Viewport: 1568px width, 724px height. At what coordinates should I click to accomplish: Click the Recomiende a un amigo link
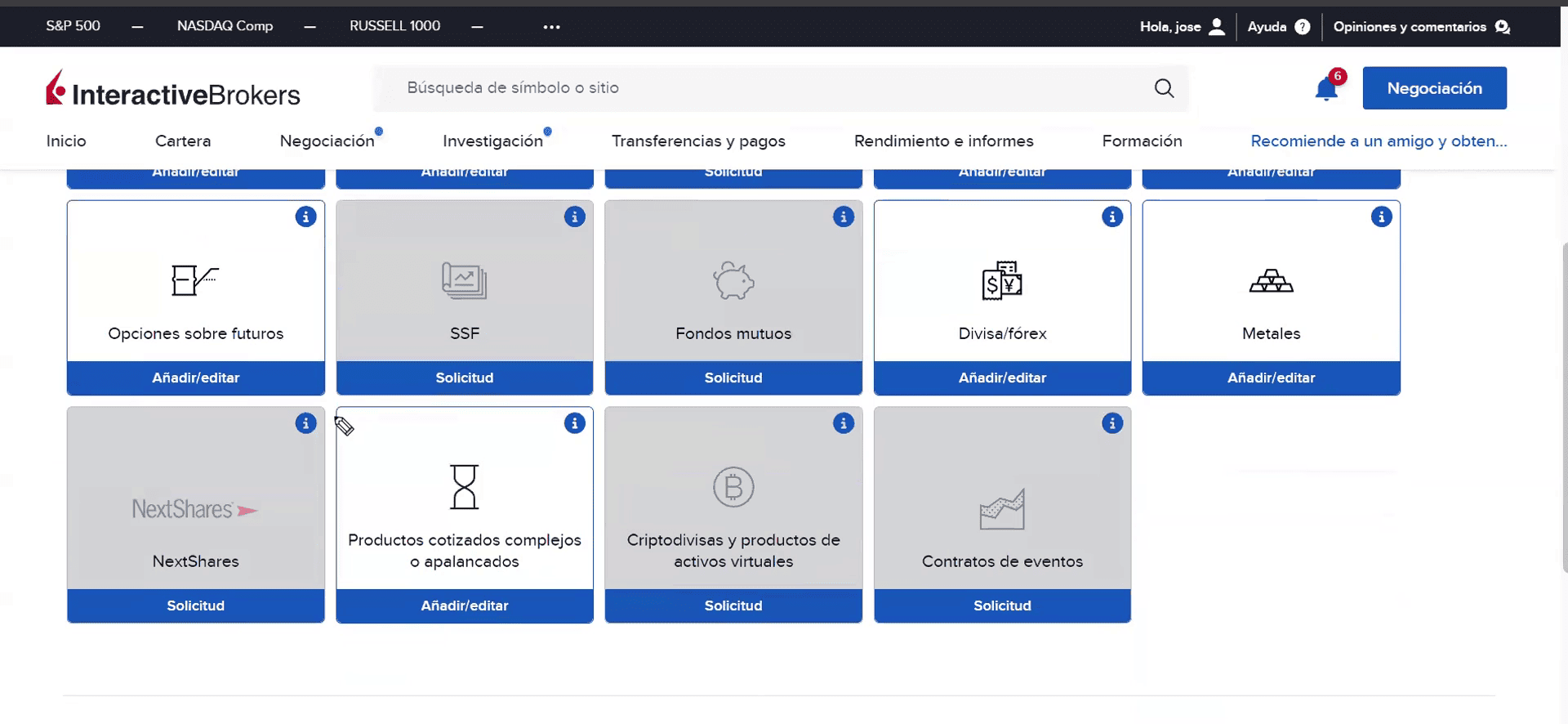click(1379, 141)
